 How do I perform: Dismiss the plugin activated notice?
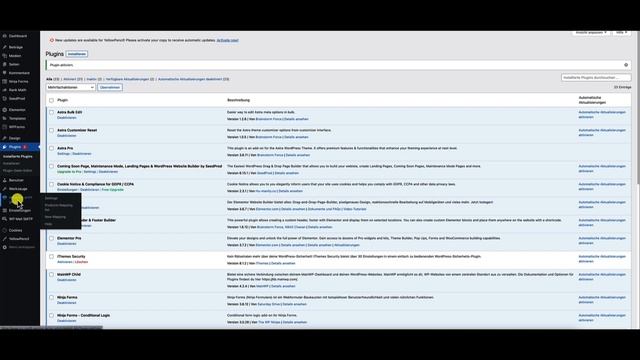pos(626,65)
